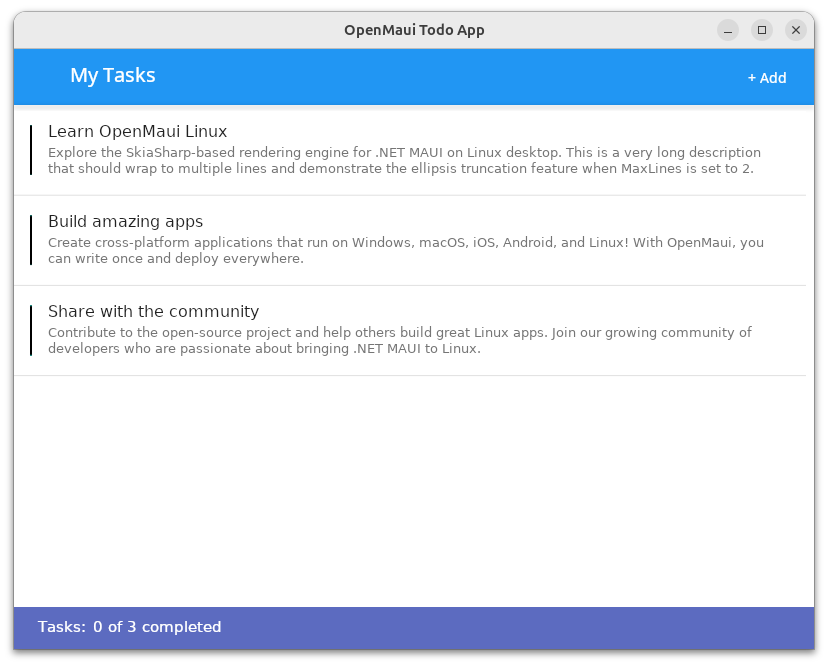Click the black marker beside Build amazing apps
This screenshot has width=828, height=666.
tap(31, 240)
